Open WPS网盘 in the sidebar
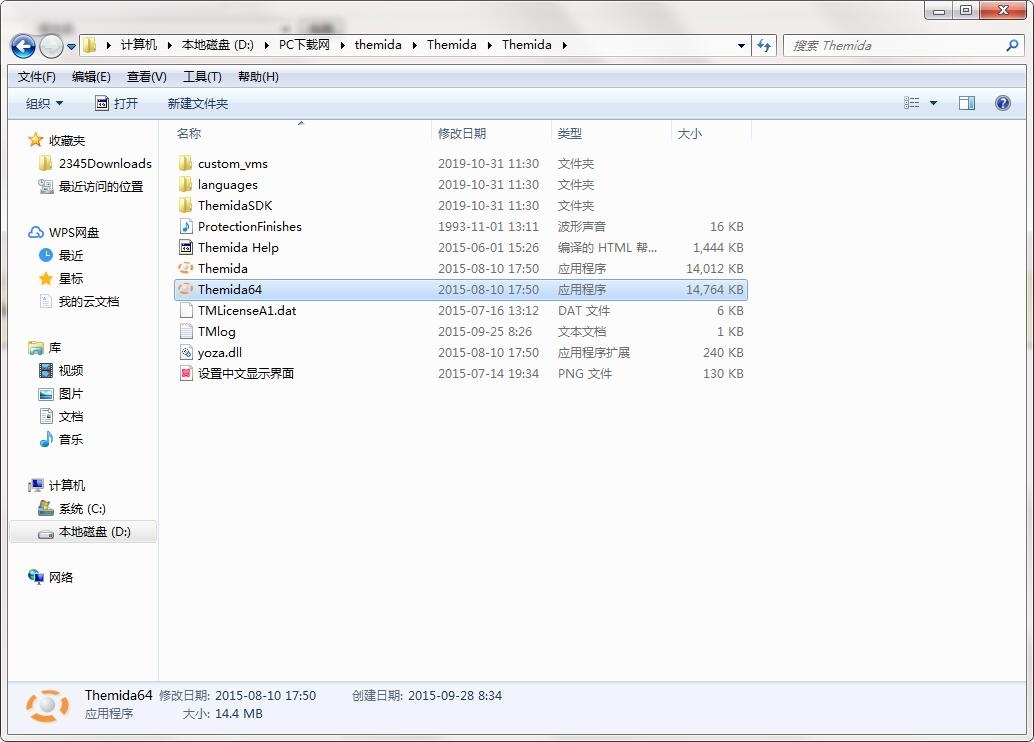Screen dimensions: 1034x742 [63, 232]
